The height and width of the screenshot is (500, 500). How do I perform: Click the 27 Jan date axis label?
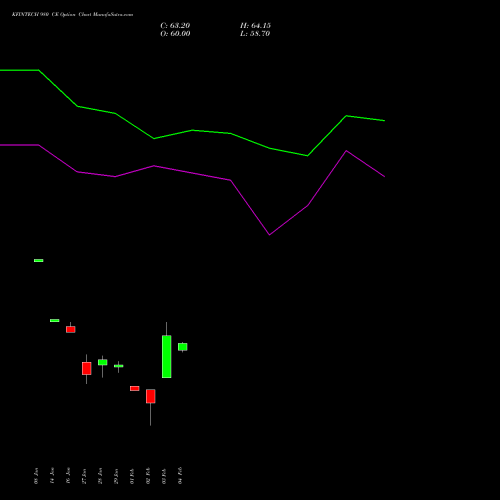pyautogui.click(x=84, y=476)
